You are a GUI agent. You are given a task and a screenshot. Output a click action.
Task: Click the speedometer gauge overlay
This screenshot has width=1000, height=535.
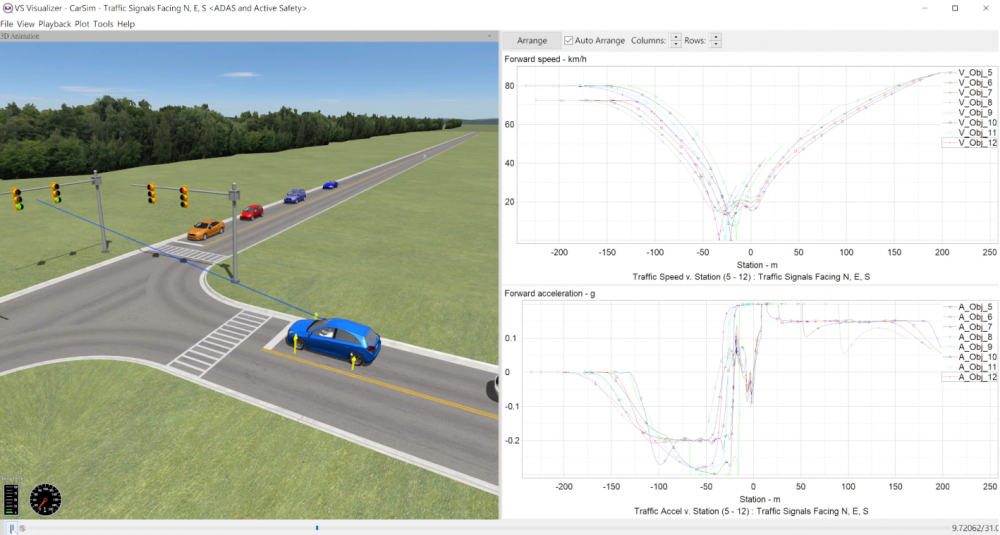[x=45, y=499]
